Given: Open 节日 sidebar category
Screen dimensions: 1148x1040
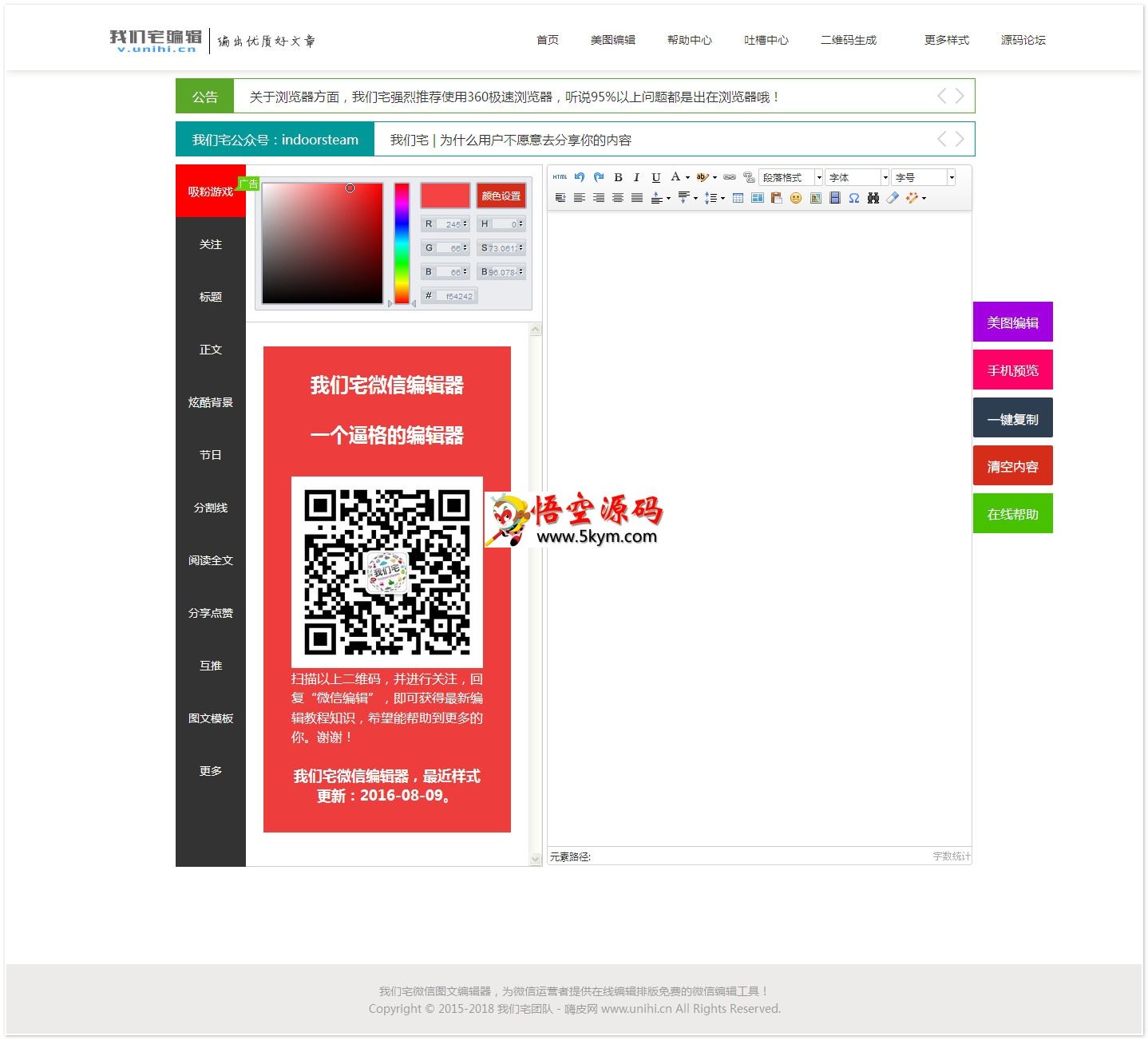Looking at the screenshot, I should [211, 455].
